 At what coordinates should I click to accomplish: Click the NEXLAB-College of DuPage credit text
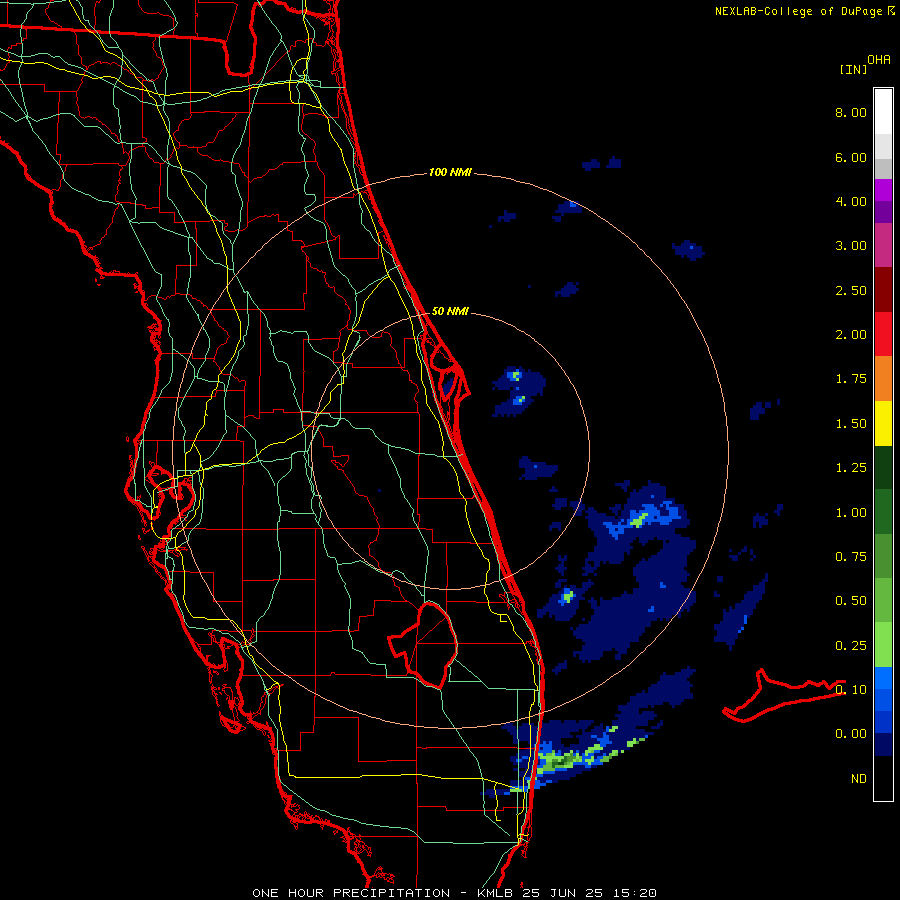pyautogui.click(x=804, y=11)
